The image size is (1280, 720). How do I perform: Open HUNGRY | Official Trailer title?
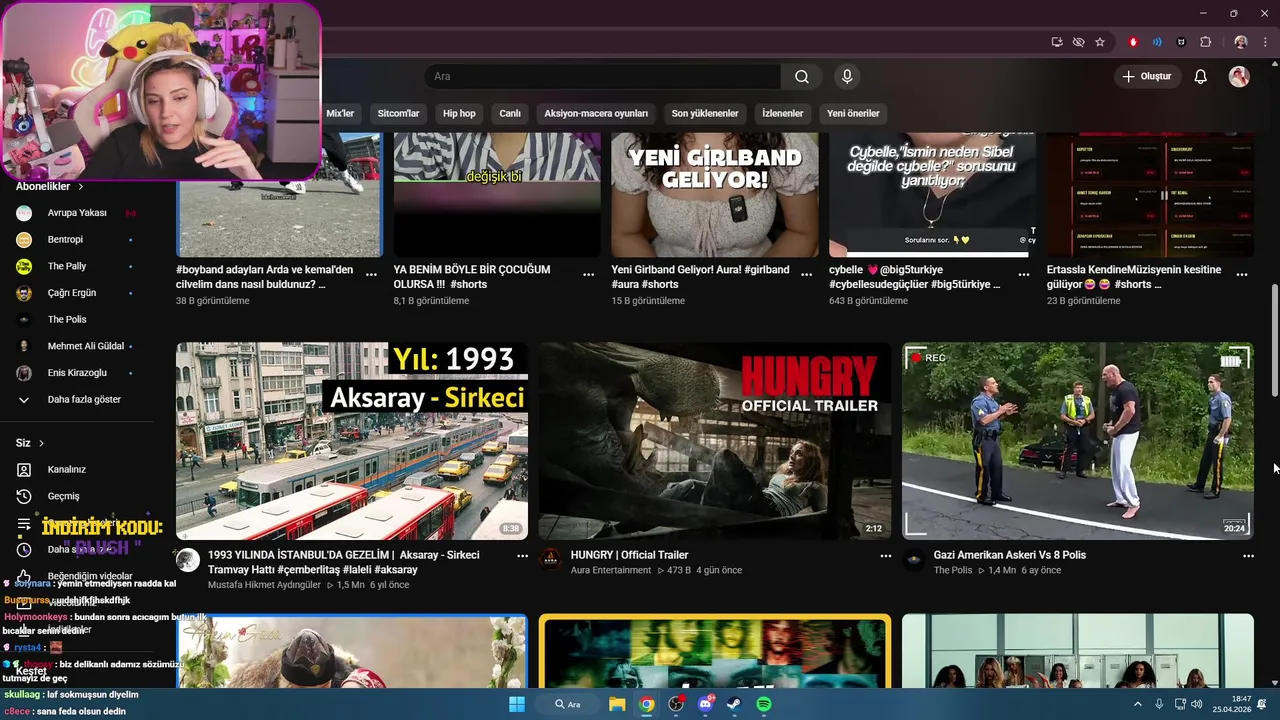(629, 555)
